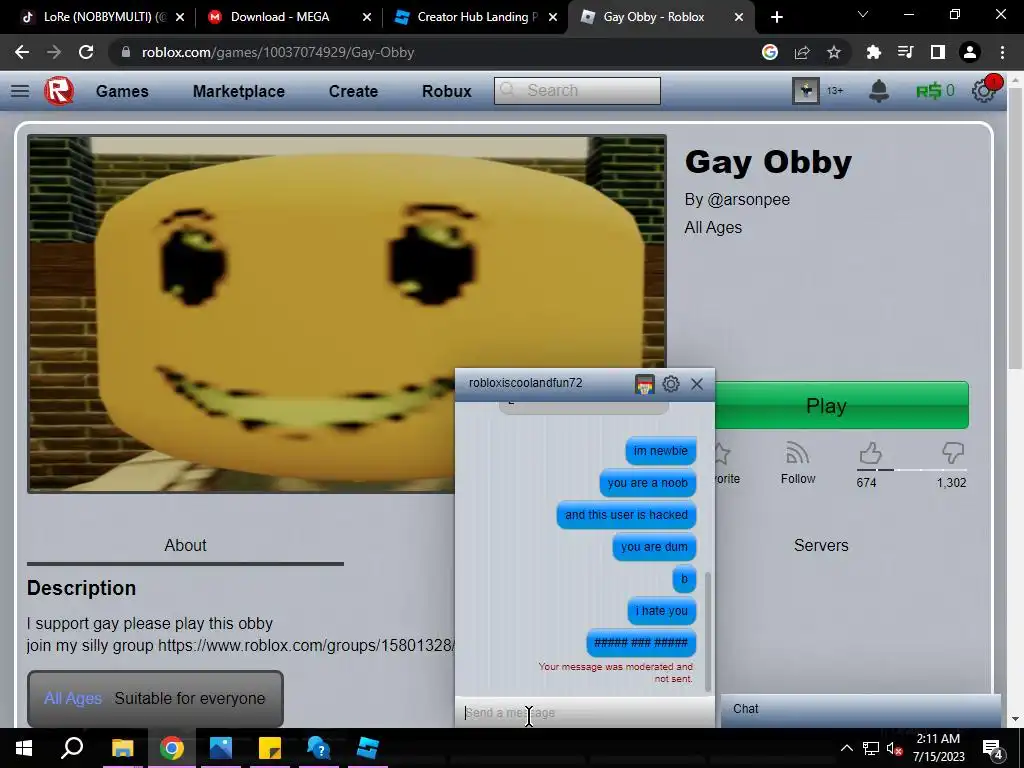
Task: Open the avatar profile thumbnail in navbar
Action: 805,91
